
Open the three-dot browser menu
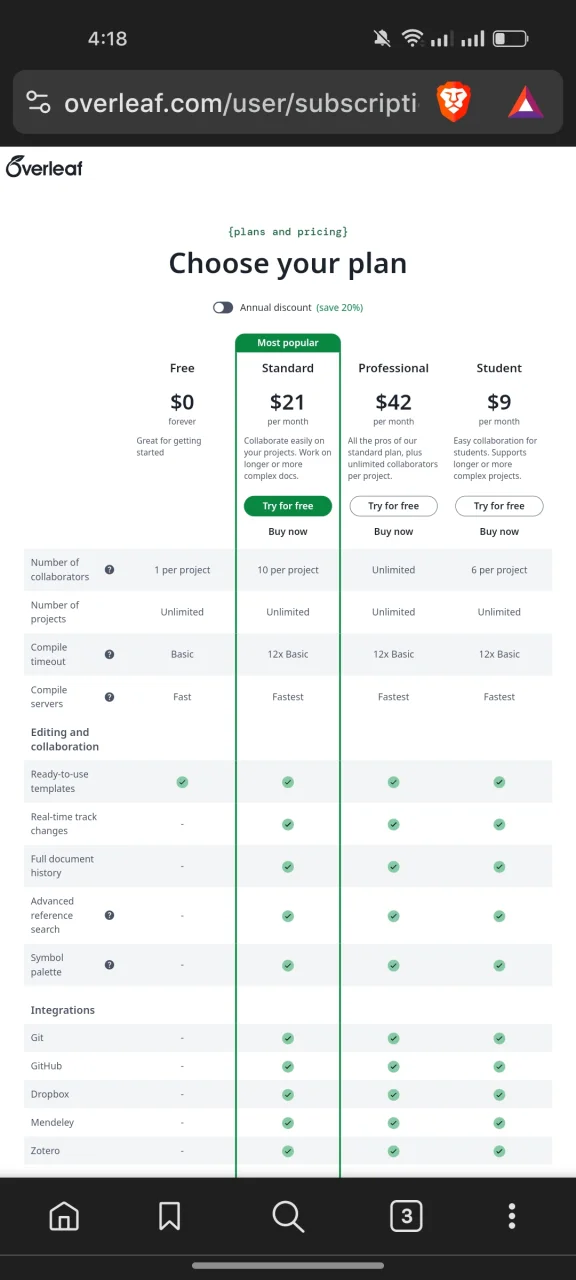pos(512,1216)
